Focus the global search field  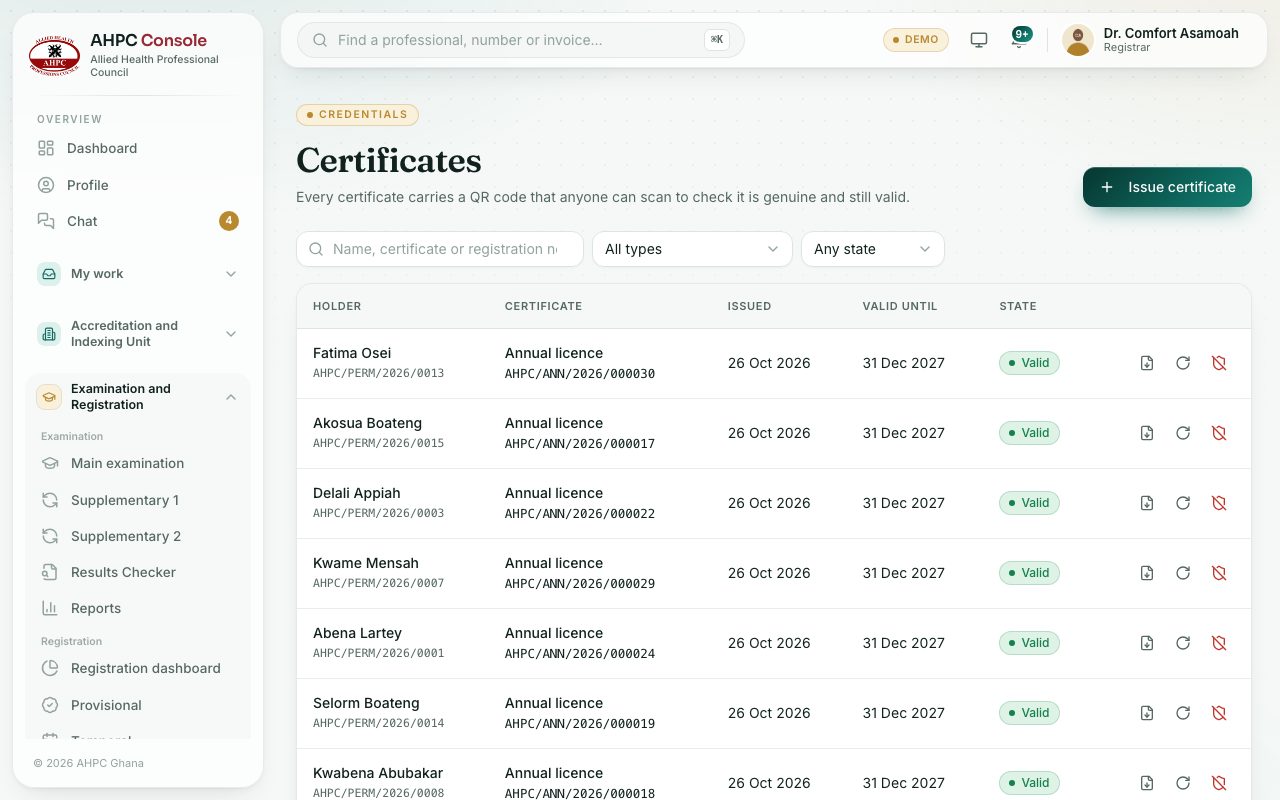[521, 40]
